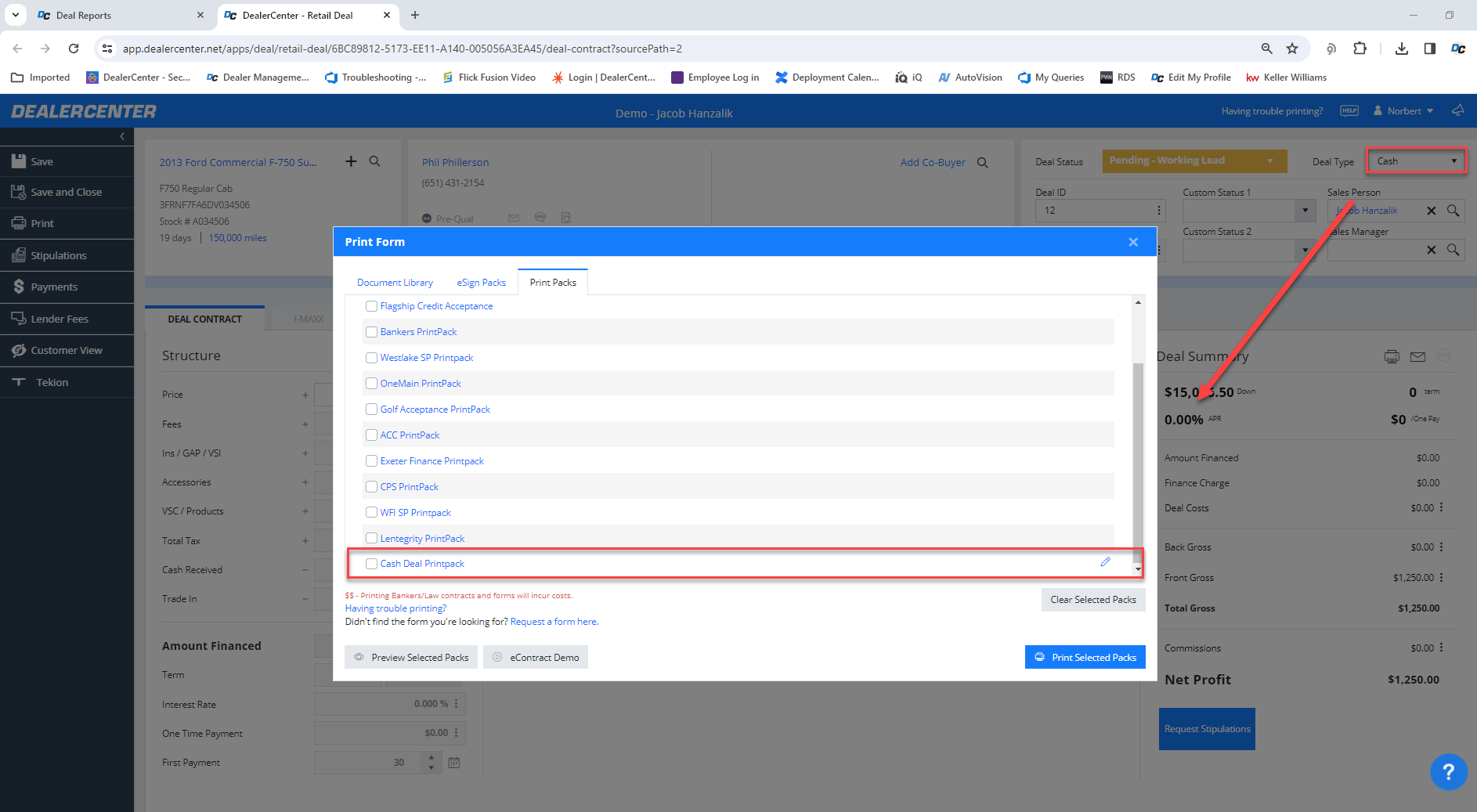Collapse the left sidebar chevron

(x=122, y=136)
